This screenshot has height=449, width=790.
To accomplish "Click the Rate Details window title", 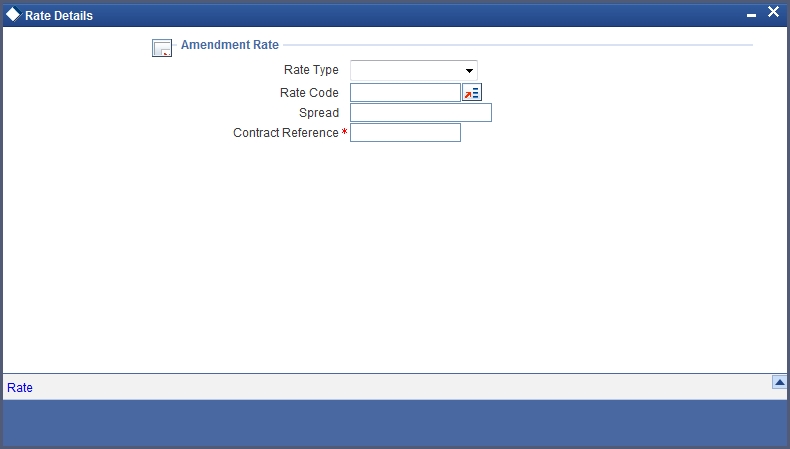I will 59,16.
